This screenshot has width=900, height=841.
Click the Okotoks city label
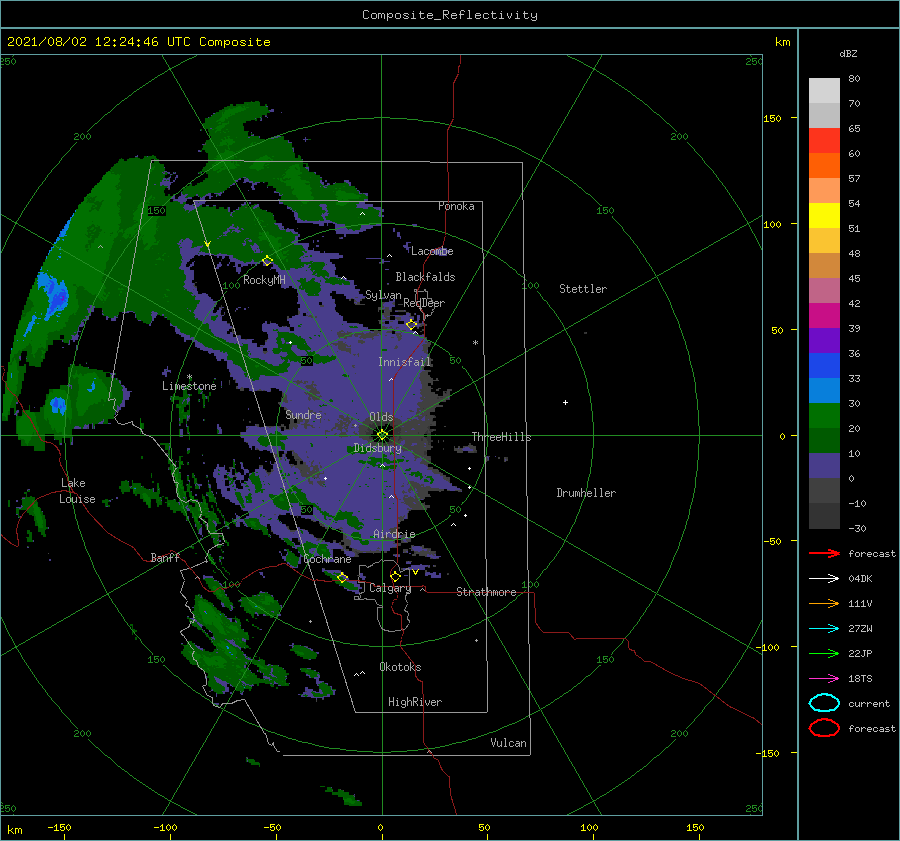(401, 667)
